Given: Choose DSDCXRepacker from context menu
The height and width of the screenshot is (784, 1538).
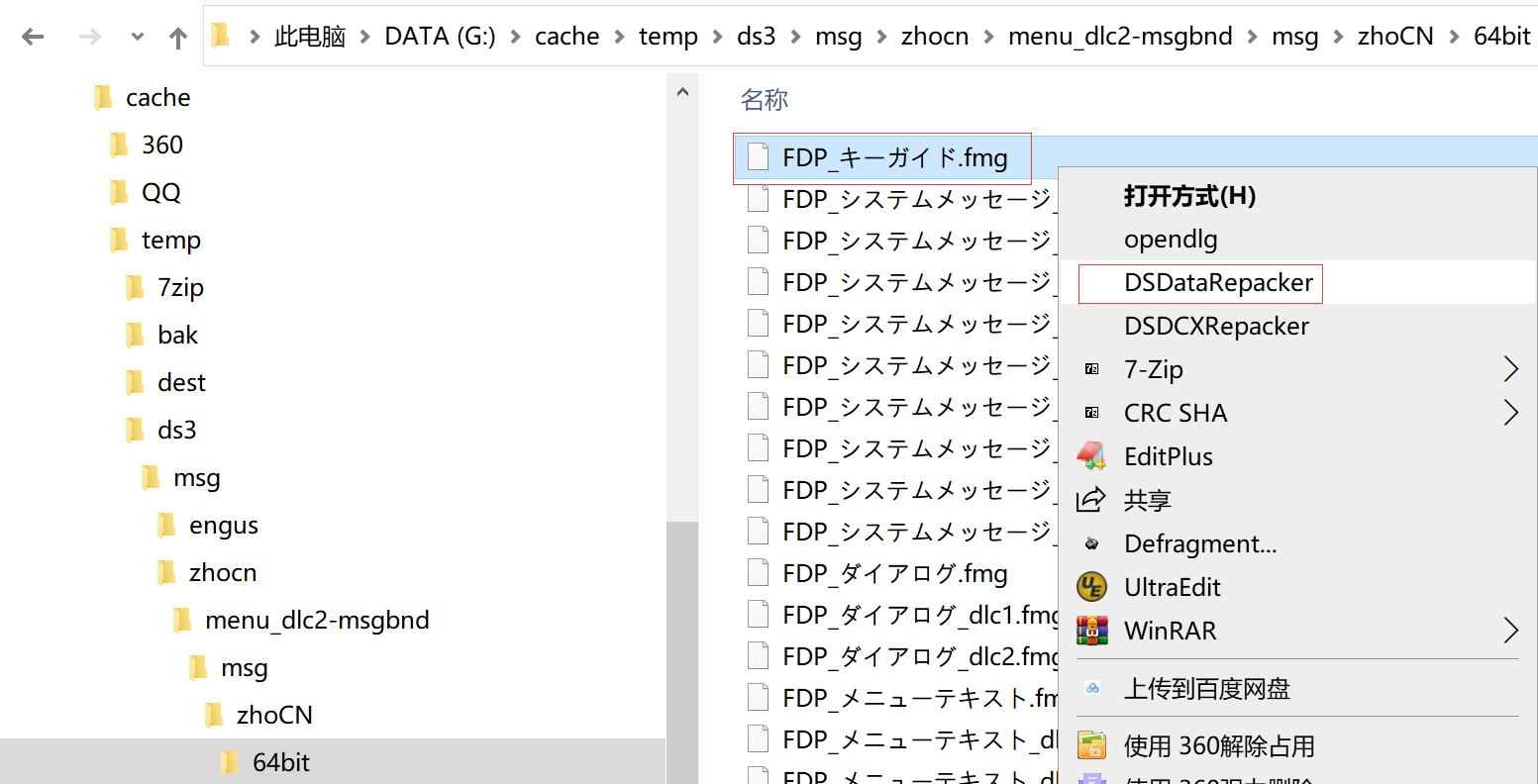Looking at the screenshot, I should tap(1216, 326).
